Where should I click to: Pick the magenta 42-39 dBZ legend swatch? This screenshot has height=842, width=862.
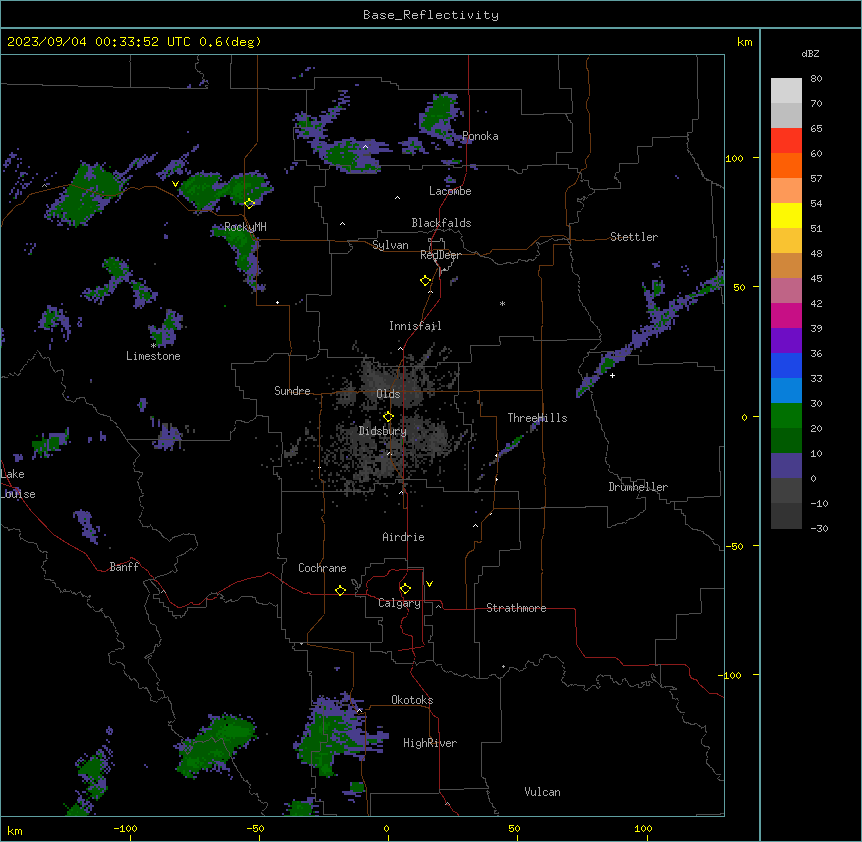coord(786,315)
